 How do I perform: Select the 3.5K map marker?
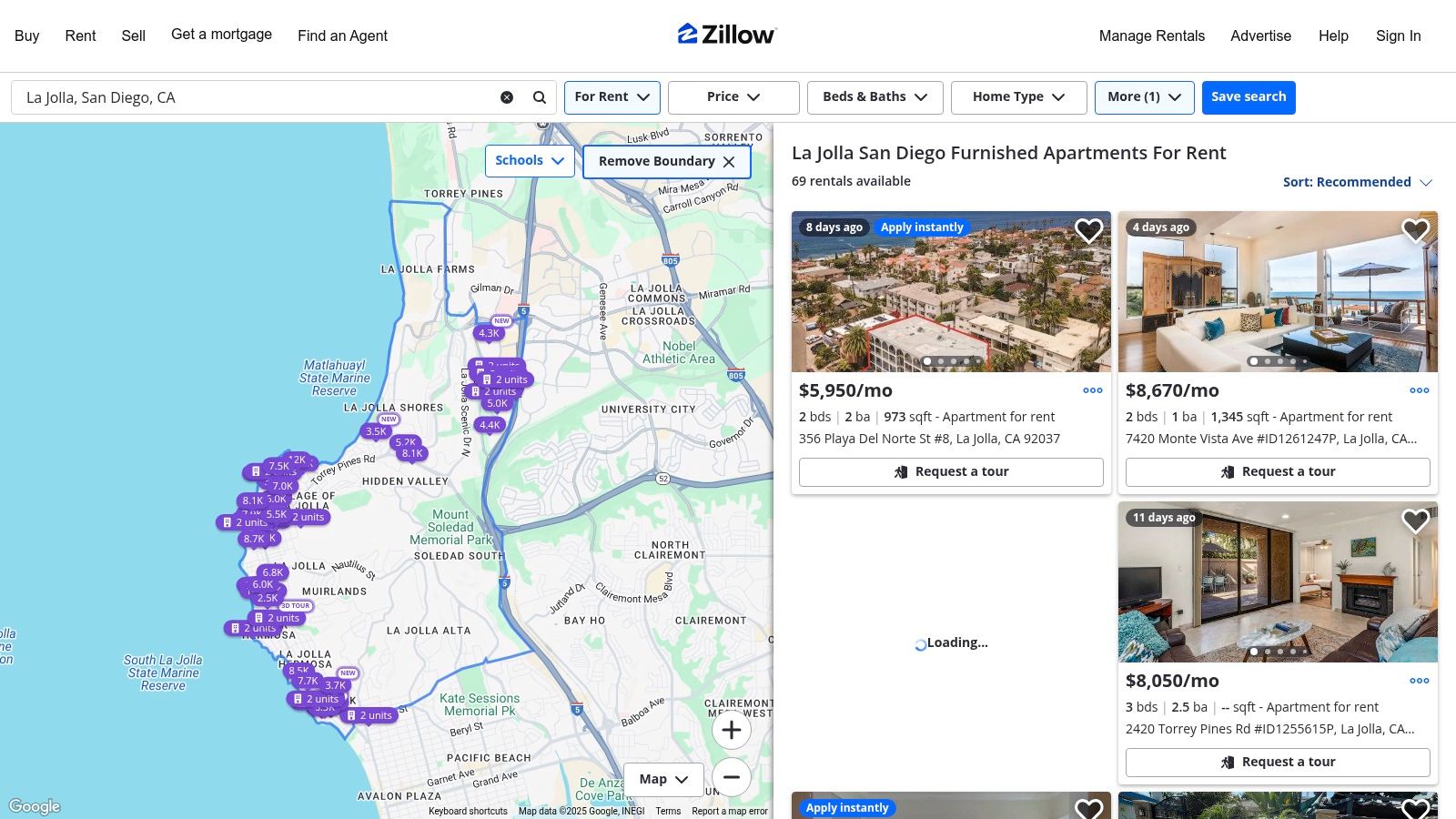pos(376,431)
